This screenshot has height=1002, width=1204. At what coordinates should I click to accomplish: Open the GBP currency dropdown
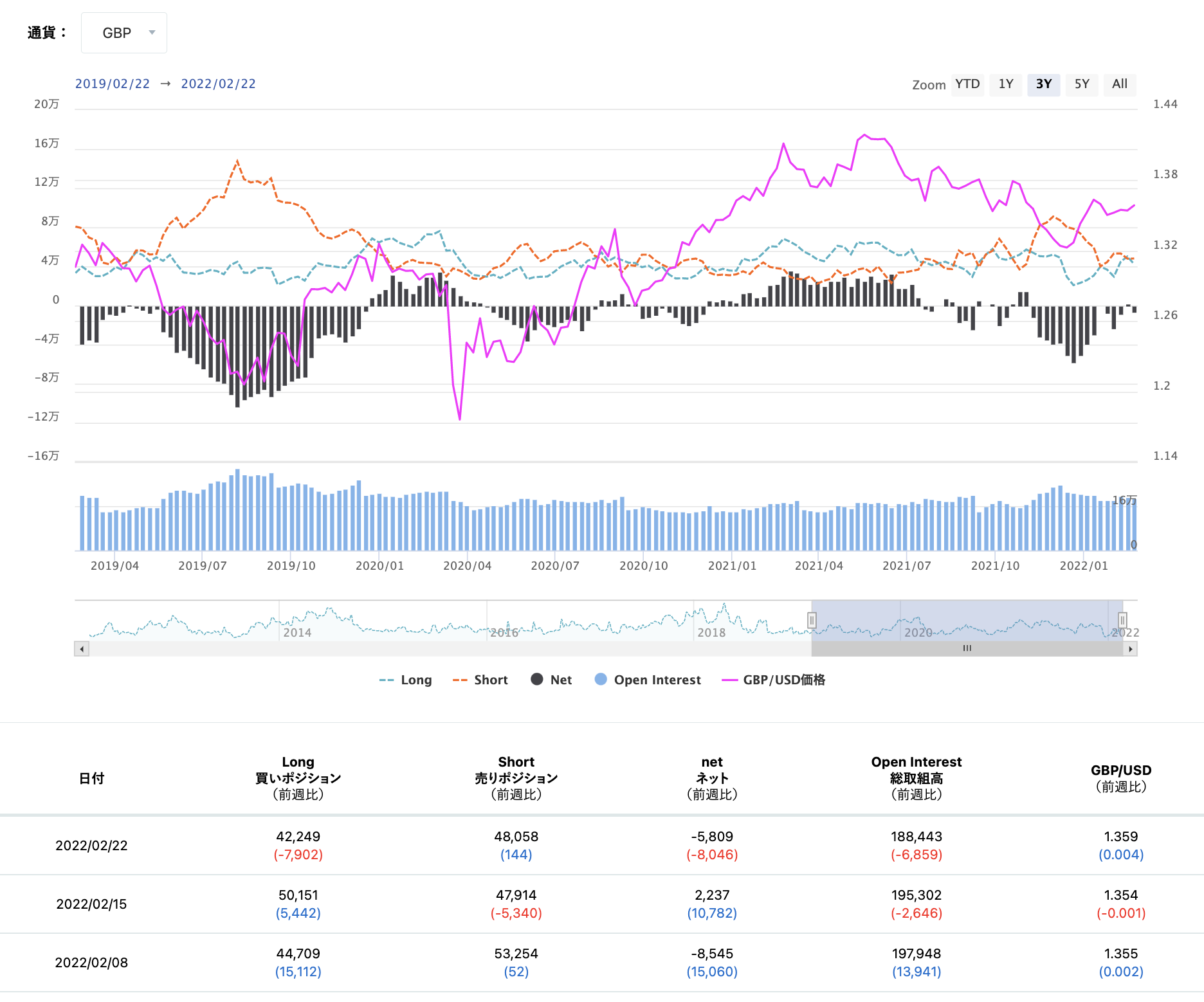click(x=123, y=33)
